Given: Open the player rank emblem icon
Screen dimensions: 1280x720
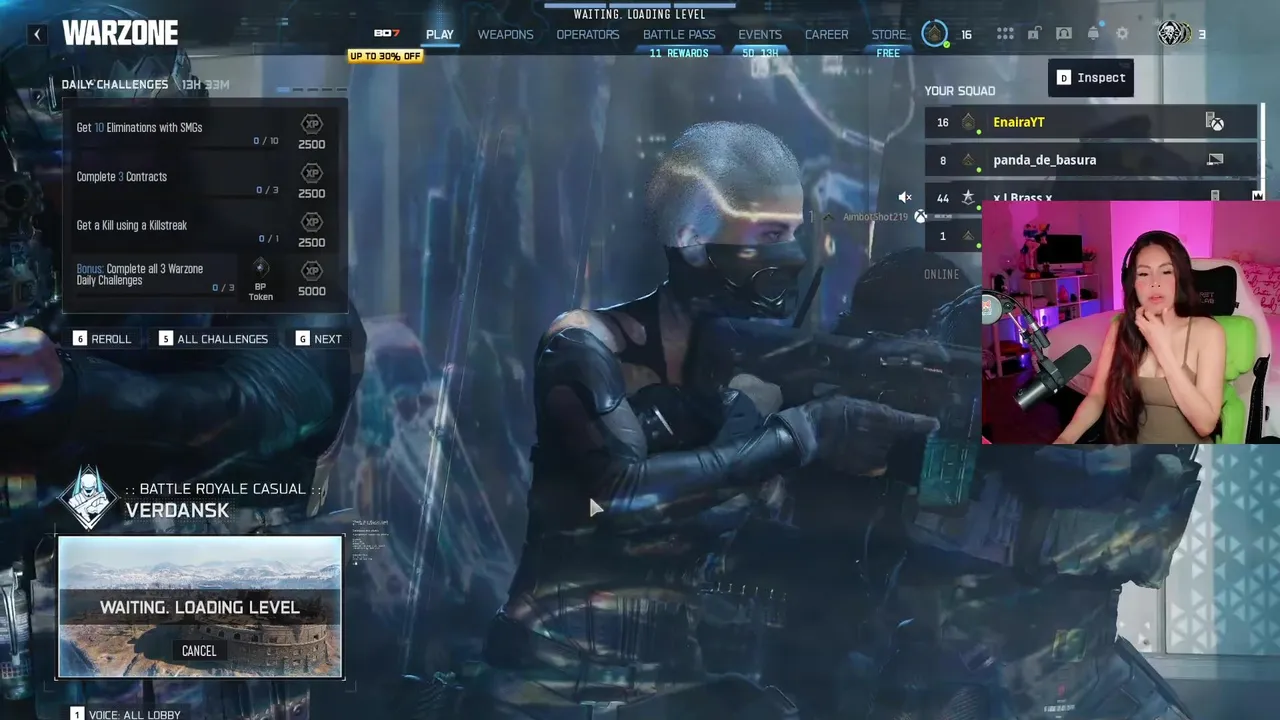Looking at the screenshot, I should click(934, 34).
